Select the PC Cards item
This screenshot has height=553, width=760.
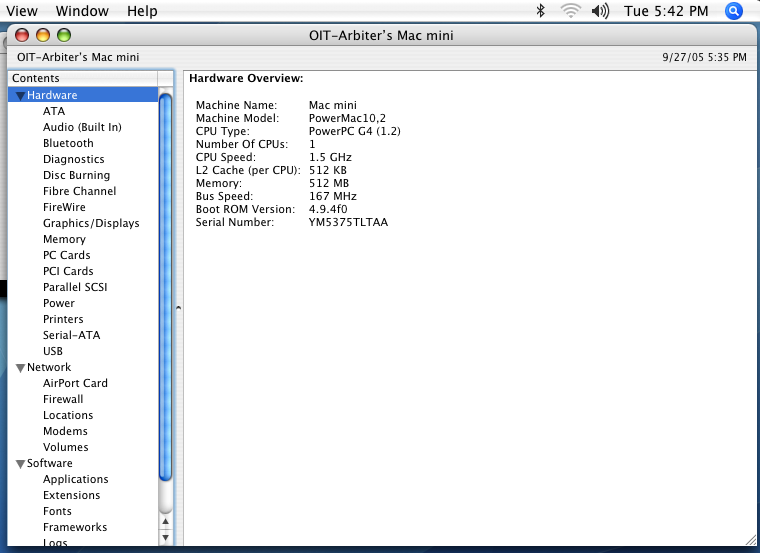(66, 255)
